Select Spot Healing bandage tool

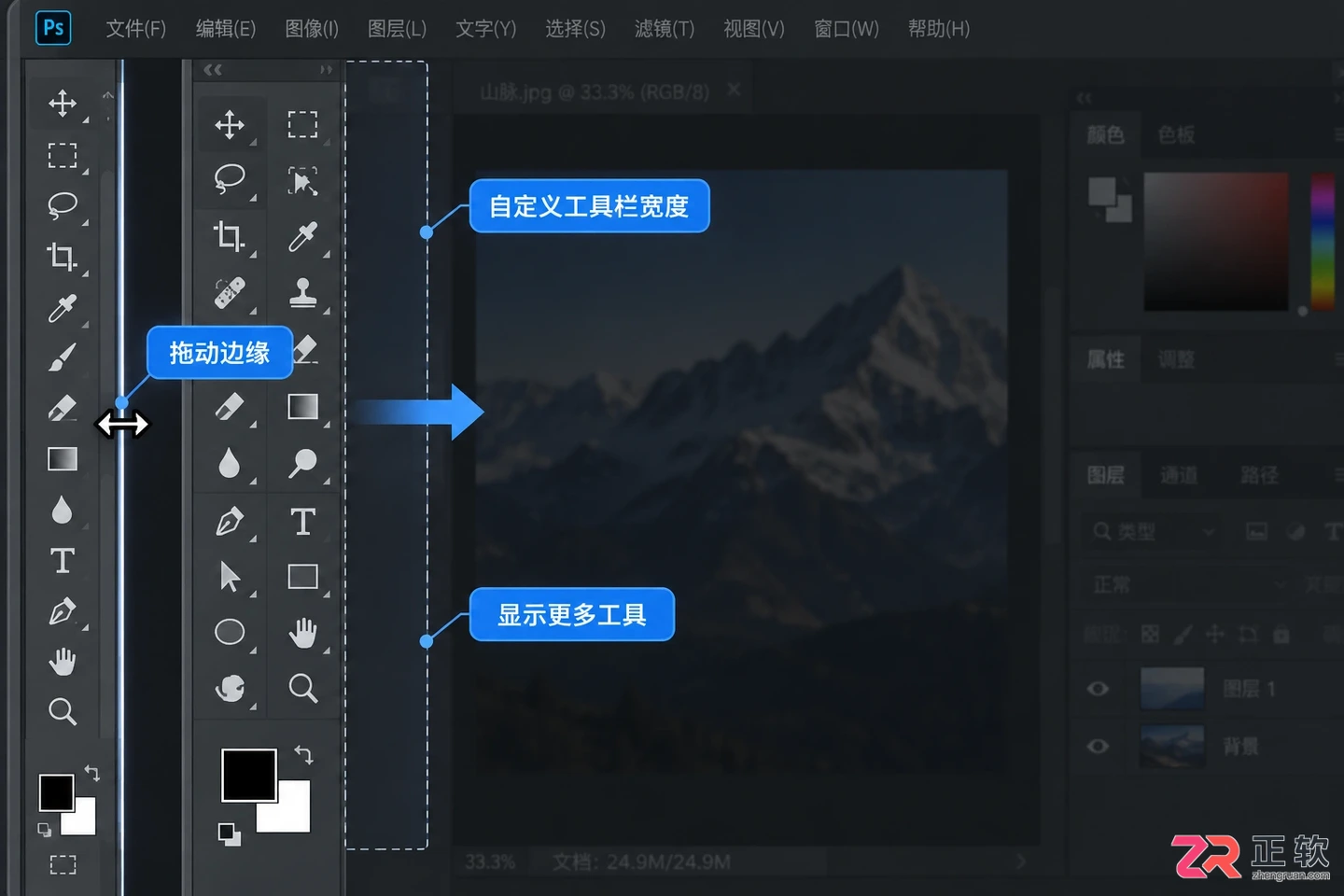230,293
